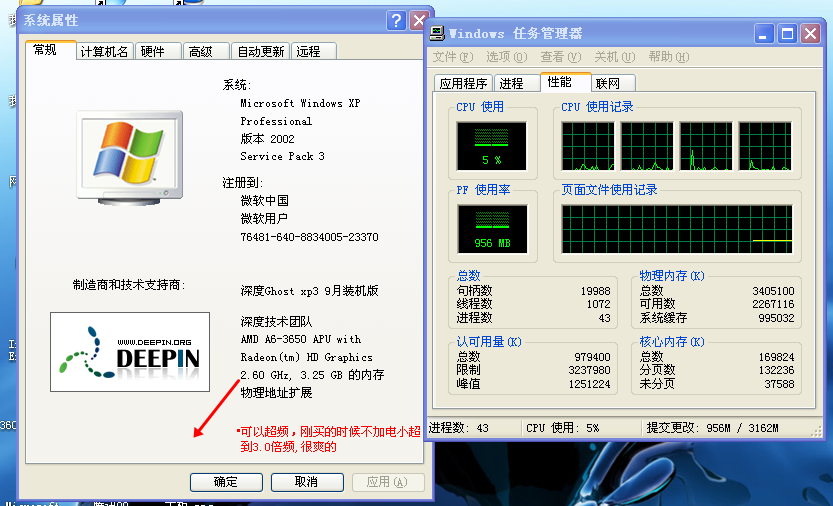Close the System Properties dialog
Image resolution: width=833 pixels, height=506 pixels.
419,21
